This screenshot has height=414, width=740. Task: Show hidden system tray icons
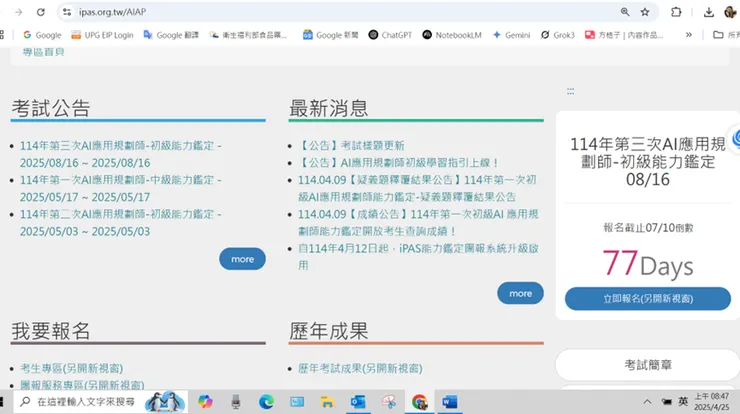[x=647, y=402]
